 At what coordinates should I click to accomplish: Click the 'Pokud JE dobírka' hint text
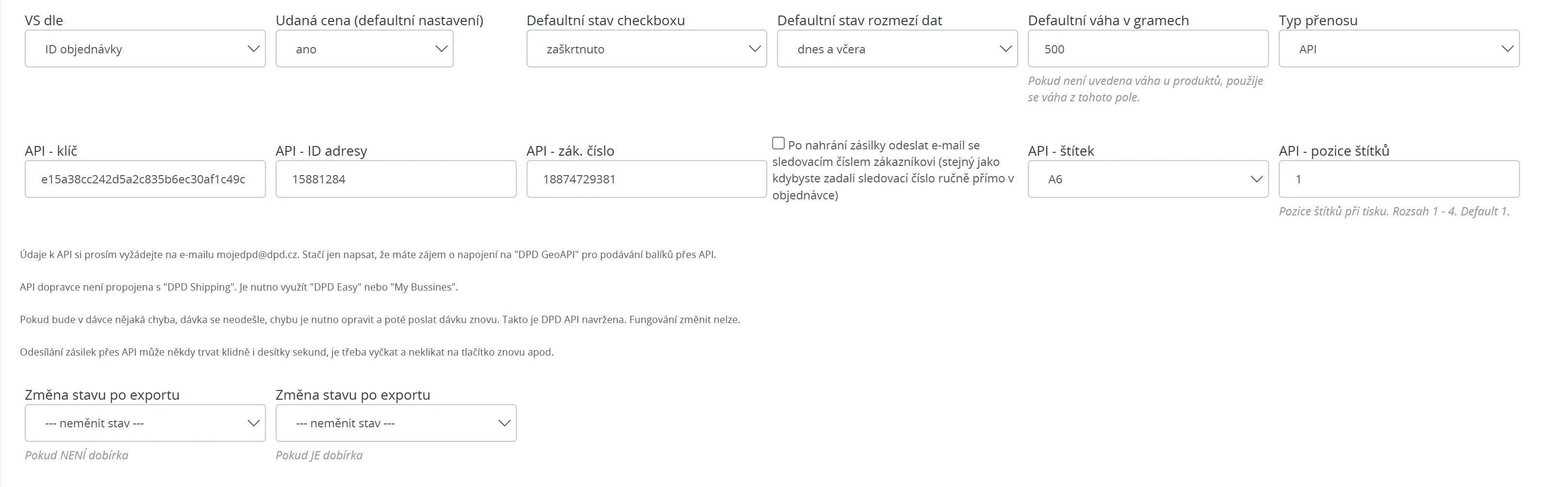[319, 455]
